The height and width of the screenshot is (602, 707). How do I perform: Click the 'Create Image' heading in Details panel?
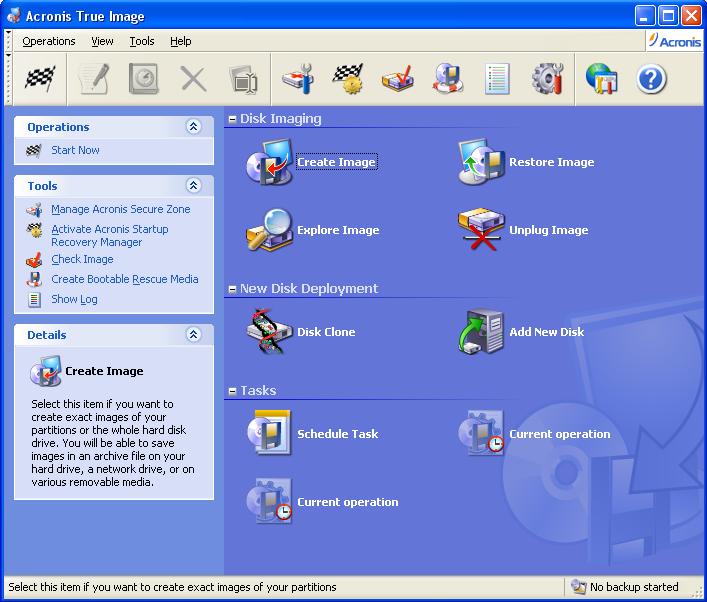pos(104,371)
